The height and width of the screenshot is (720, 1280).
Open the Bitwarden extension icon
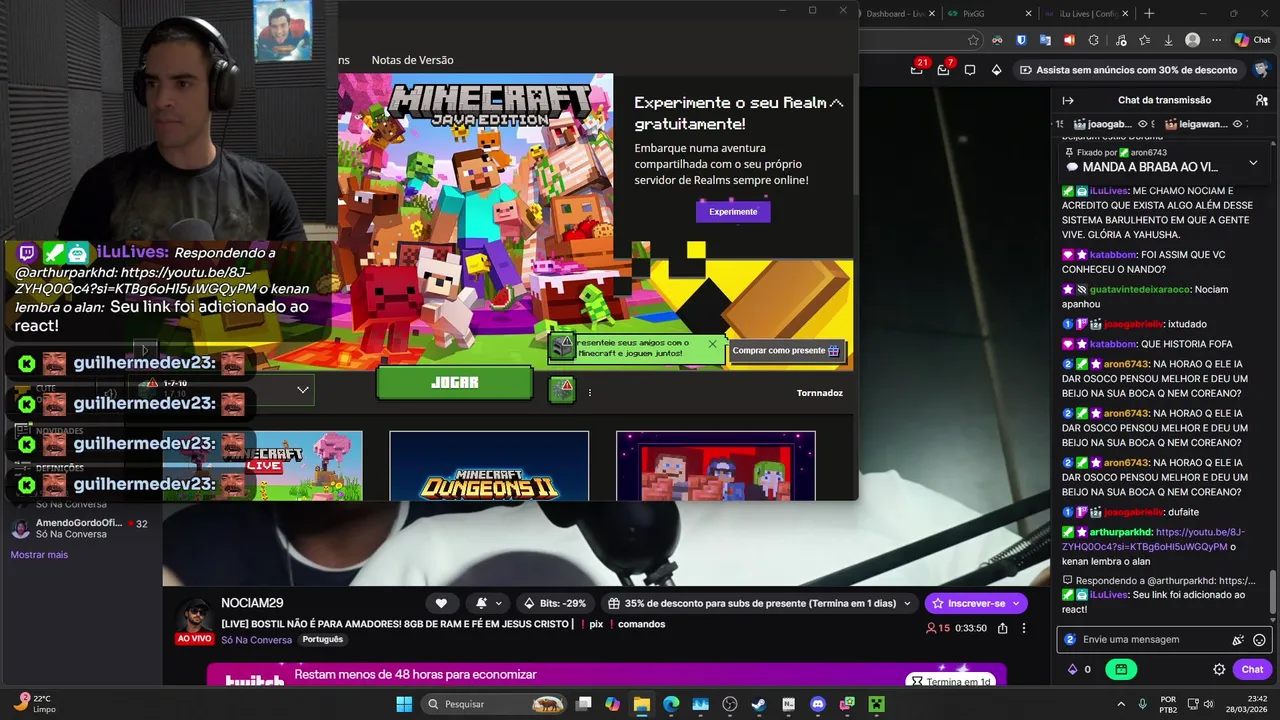[1021, 40]
